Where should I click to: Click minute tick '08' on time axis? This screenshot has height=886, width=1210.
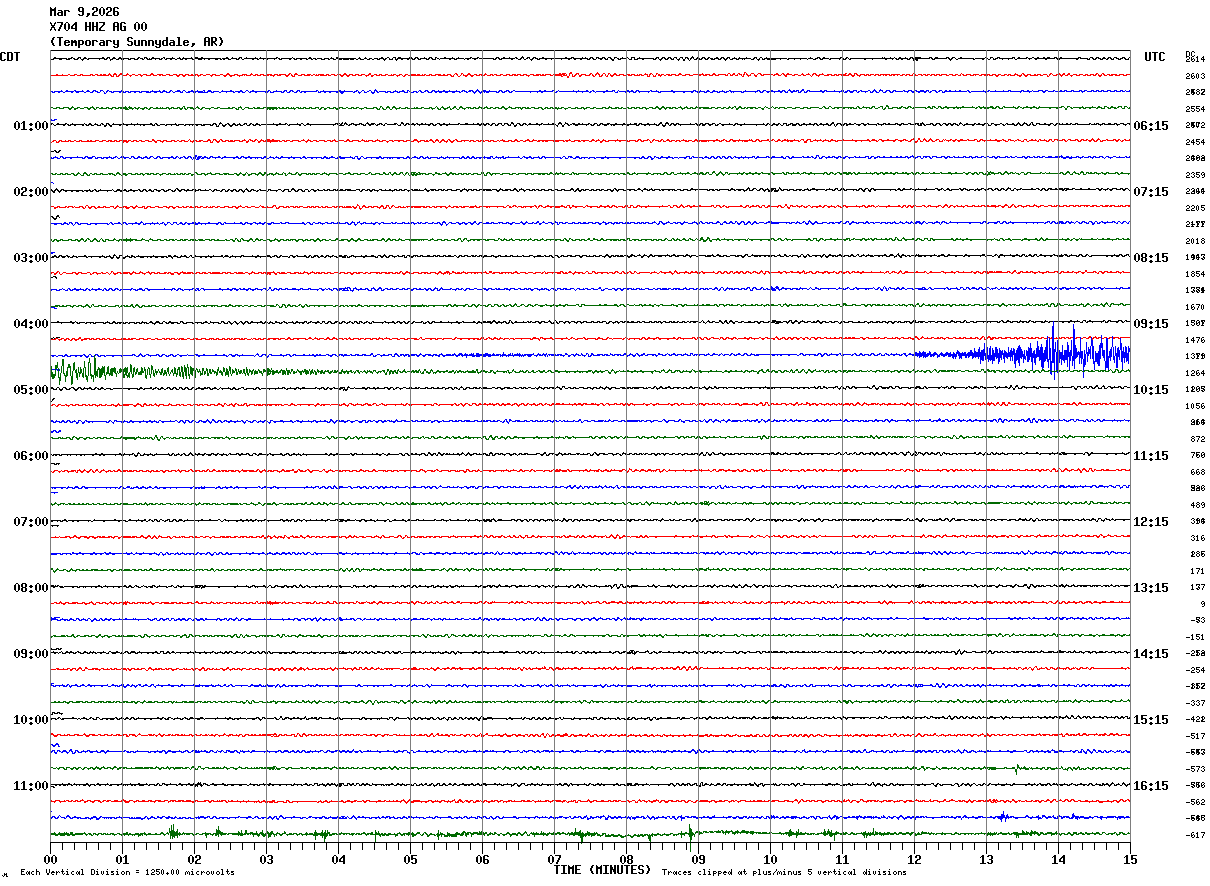point(626,859)
